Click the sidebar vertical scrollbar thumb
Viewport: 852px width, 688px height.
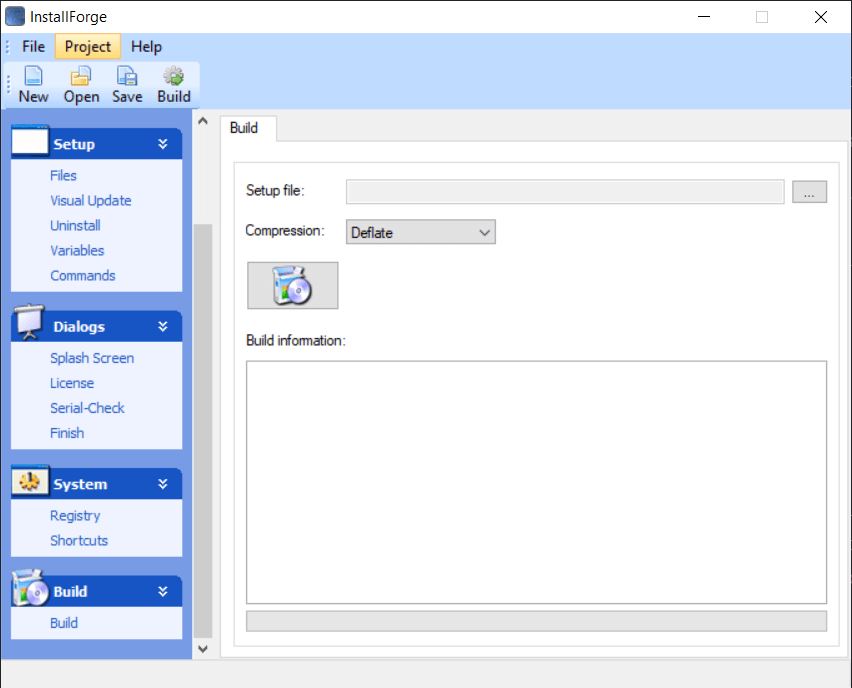[203, 430]
